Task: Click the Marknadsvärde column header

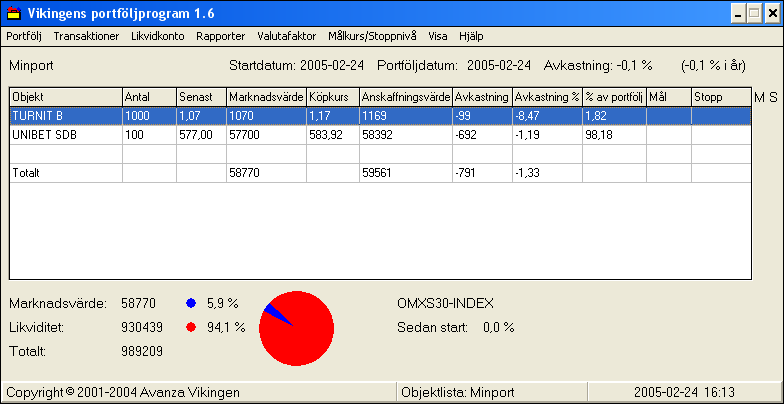Action: pyautogui.click(x=266, y=97)
